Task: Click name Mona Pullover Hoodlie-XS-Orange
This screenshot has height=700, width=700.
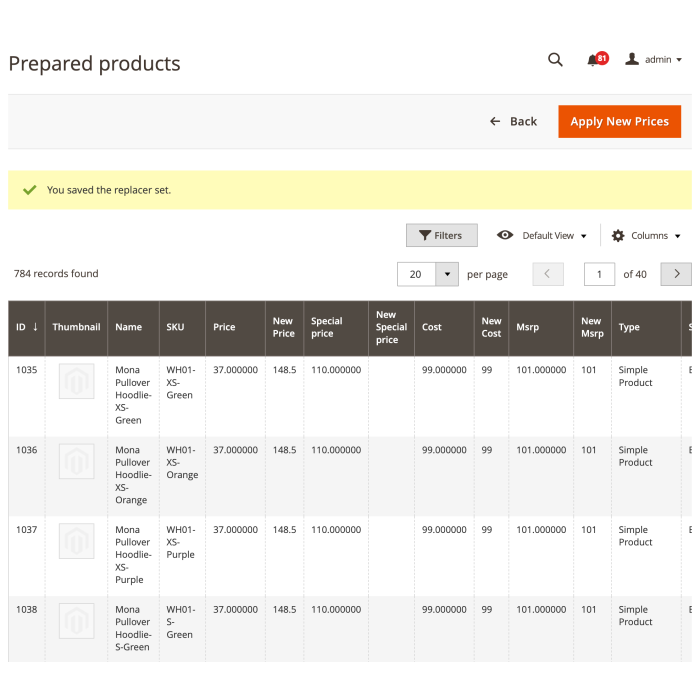Action: [x=133, y=475]
